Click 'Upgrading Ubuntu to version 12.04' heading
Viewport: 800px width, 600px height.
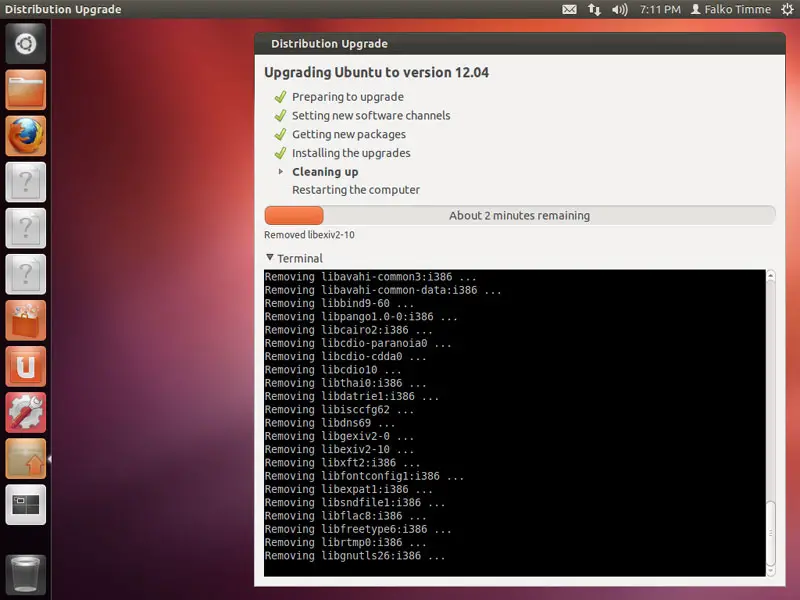(377, 72)
